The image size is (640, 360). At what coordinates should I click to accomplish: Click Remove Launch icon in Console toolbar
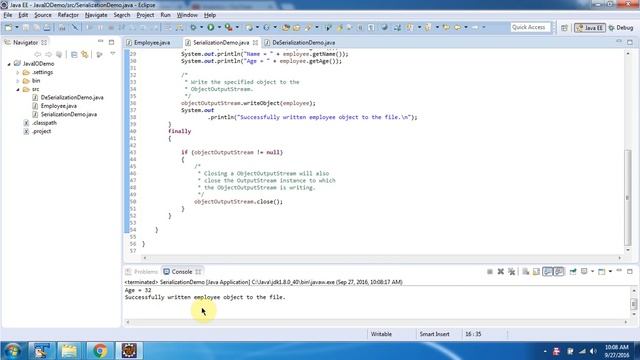[501, 272]
